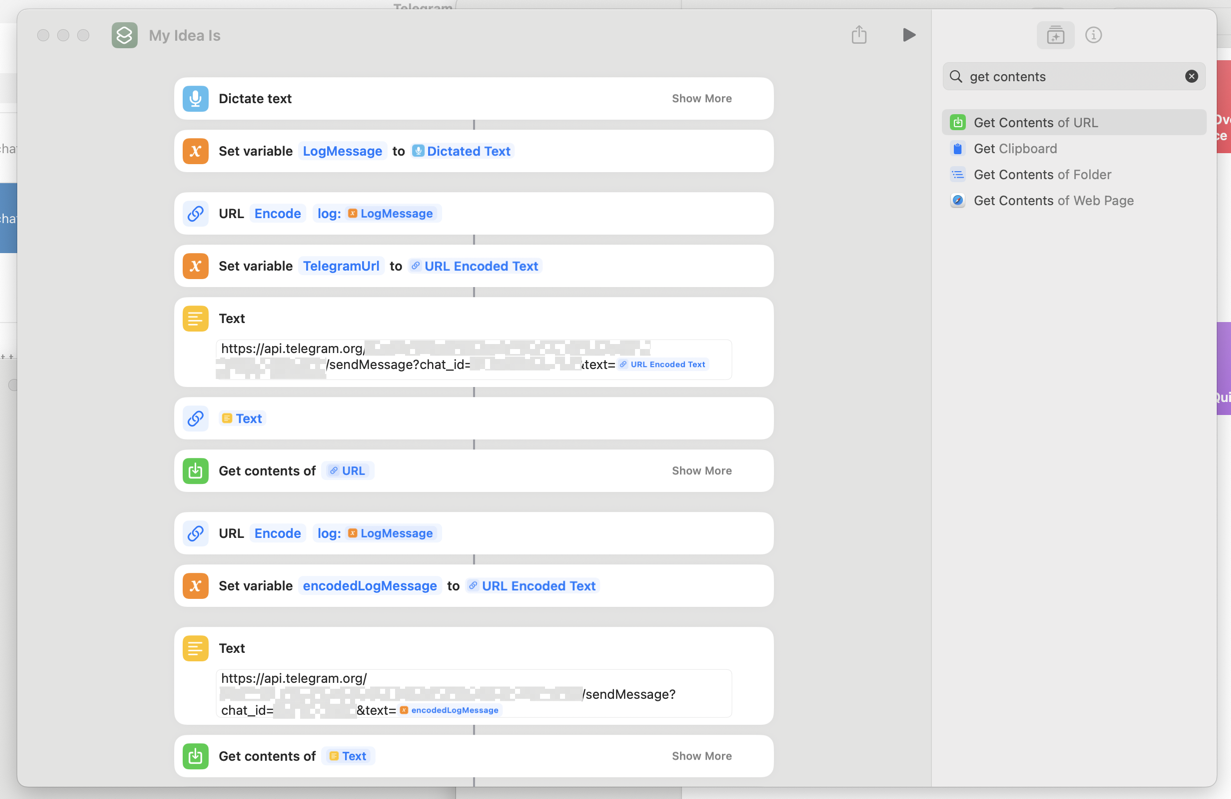Image resolution: width=1231 pixels, height=799 pixels.
Task: Click the Dictate Text microphone icon
Action: [195, 98]
